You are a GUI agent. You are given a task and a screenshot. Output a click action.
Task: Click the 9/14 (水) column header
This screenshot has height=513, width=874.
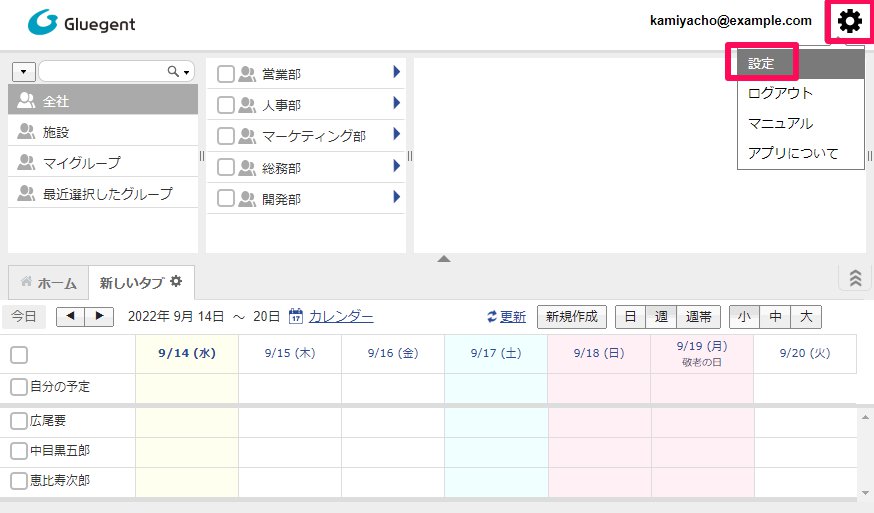pyautogui.click(x=187, y=354)
